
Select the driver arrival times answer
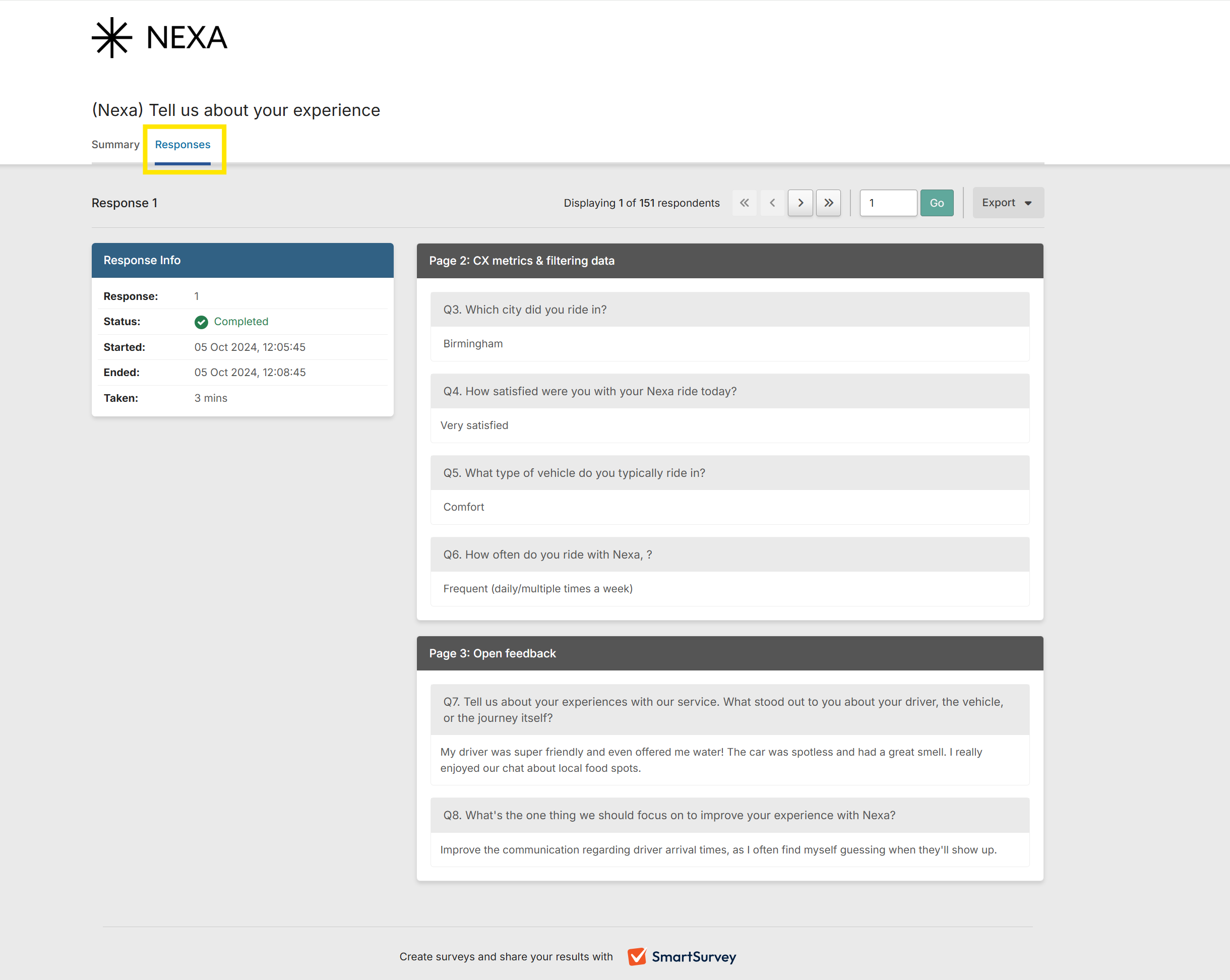click(x=718, y=849)
